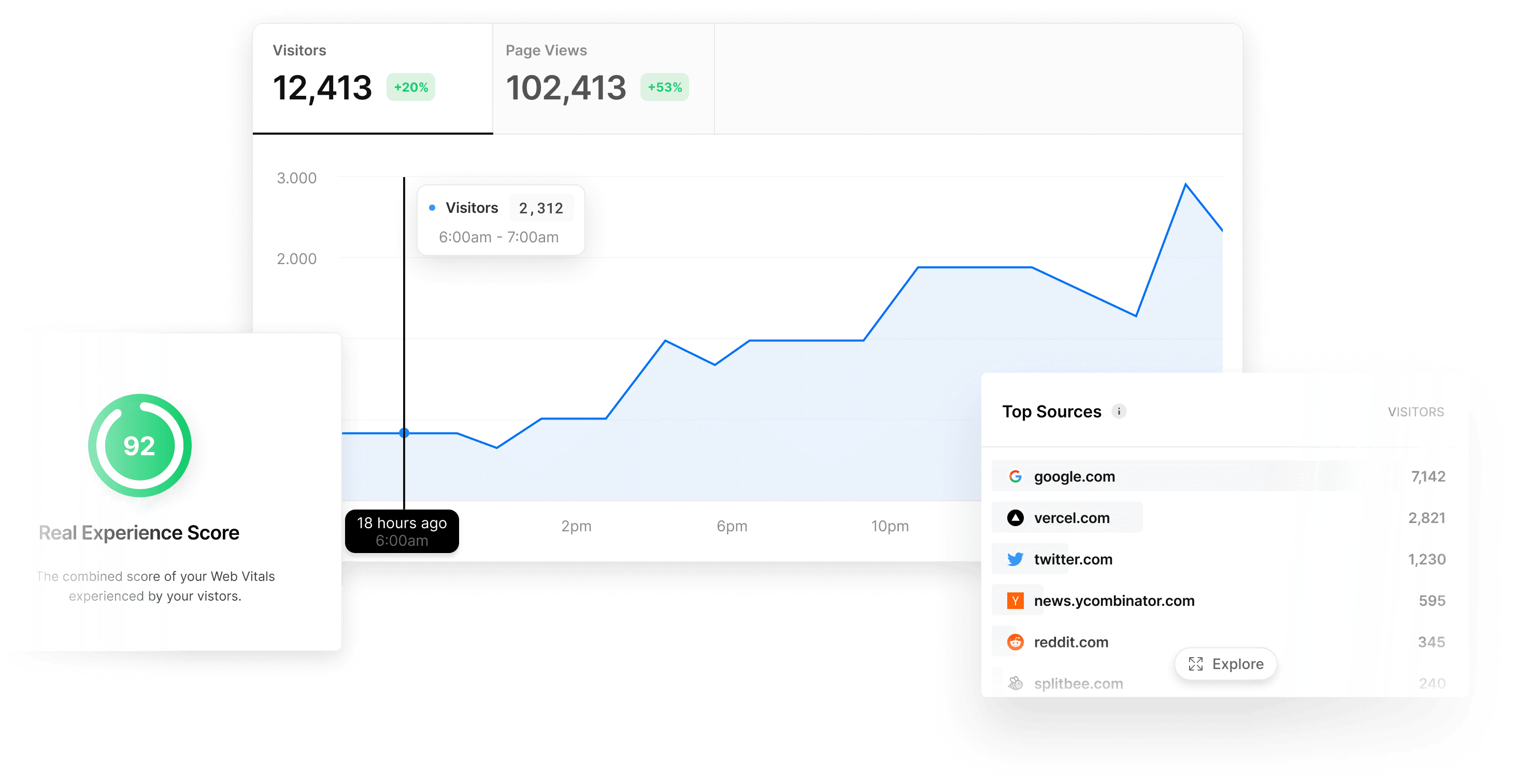Open the google.com source row

[1074, 476]
